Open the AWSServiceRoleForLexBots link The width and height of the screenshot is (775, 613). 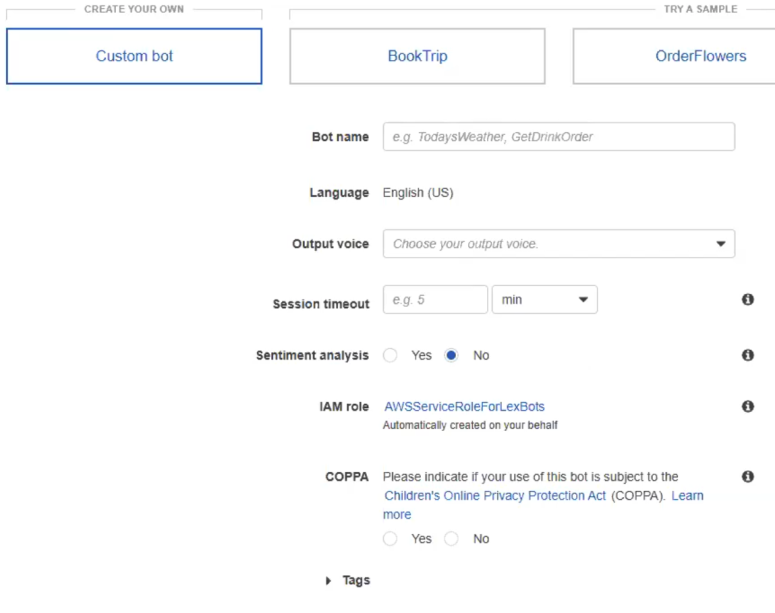[x=464, y=407]
